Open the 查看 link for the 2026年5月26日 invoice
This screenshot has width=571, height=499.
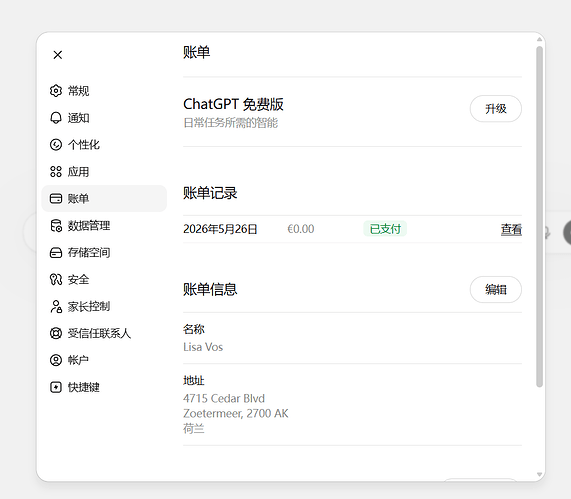click(x=511, y=229)
